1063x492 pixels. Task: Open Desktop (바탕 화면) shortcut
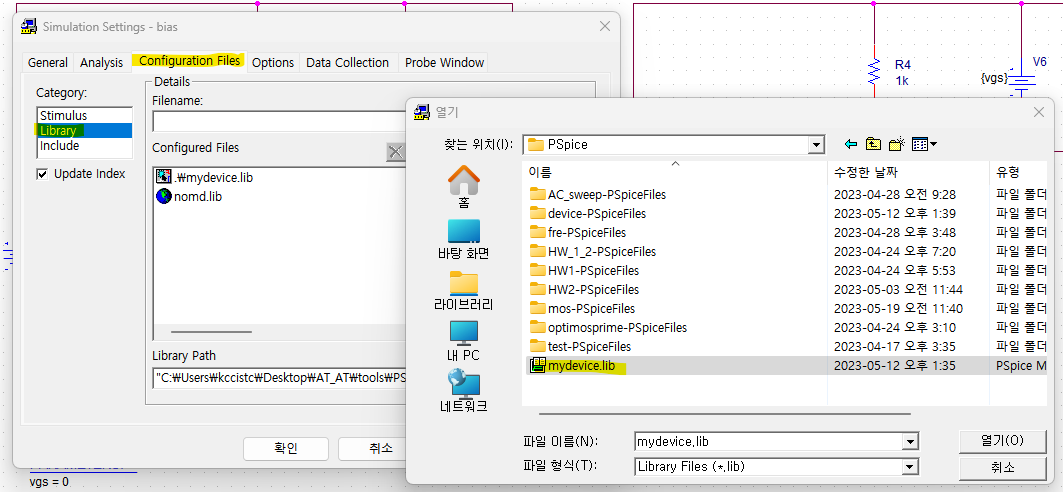[x=464, y=240]
